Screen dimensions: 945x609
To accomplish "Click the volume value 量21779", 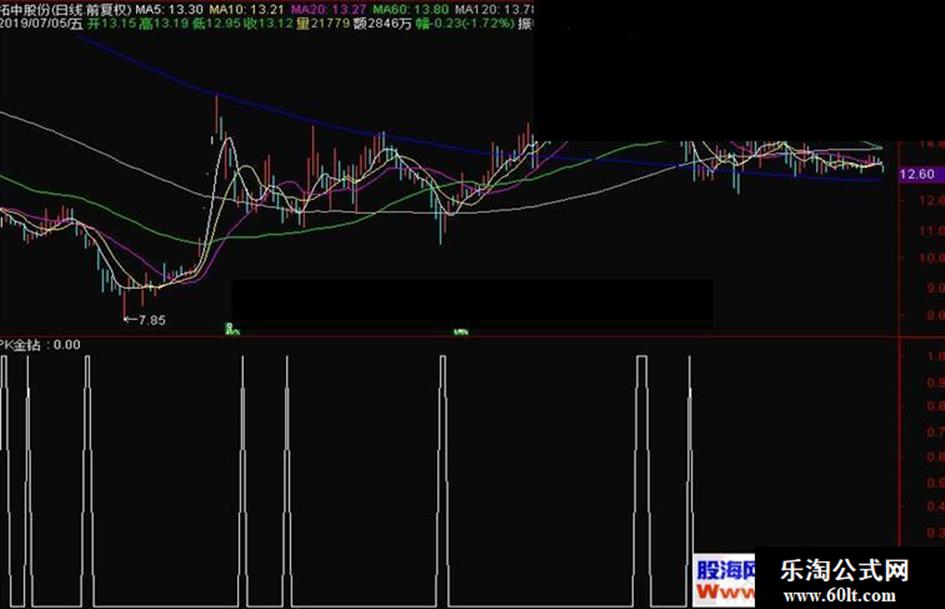I will coord(322,24).
